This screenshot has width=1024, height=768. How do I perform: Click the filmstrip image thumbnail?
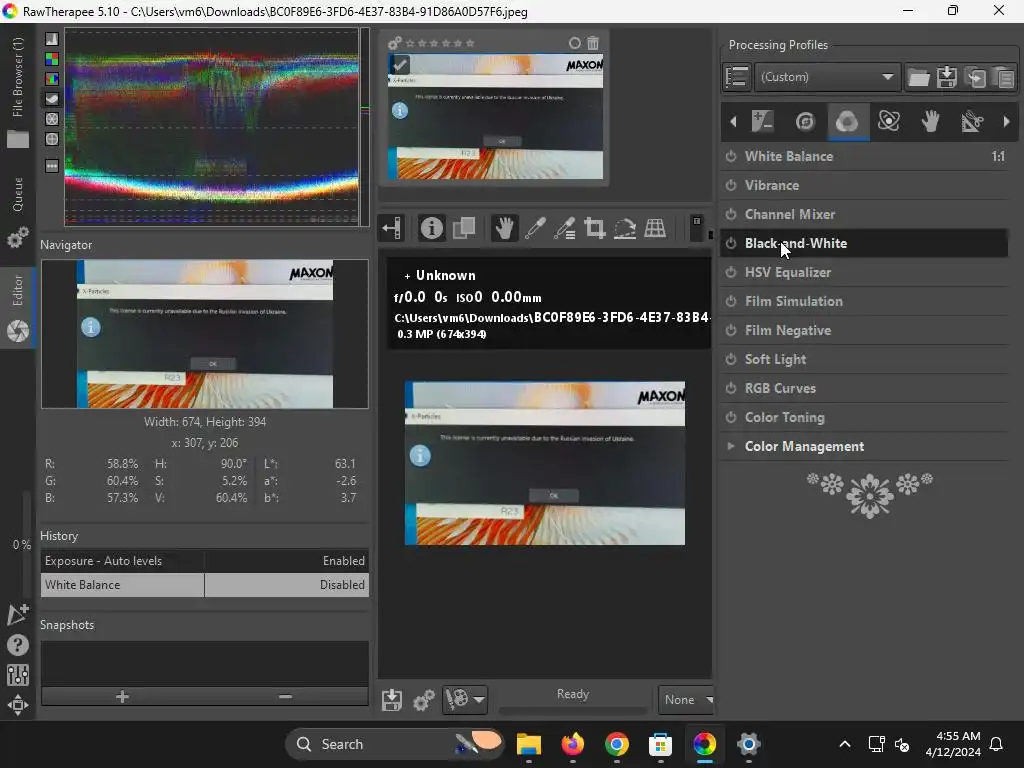(x=496, y=116)
